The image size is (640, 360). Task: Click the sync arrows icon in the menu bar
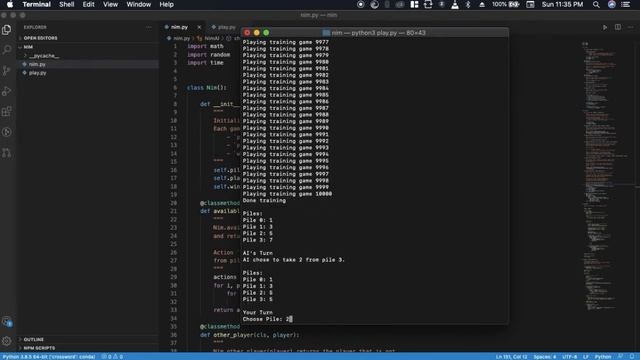tap(428, 4)
